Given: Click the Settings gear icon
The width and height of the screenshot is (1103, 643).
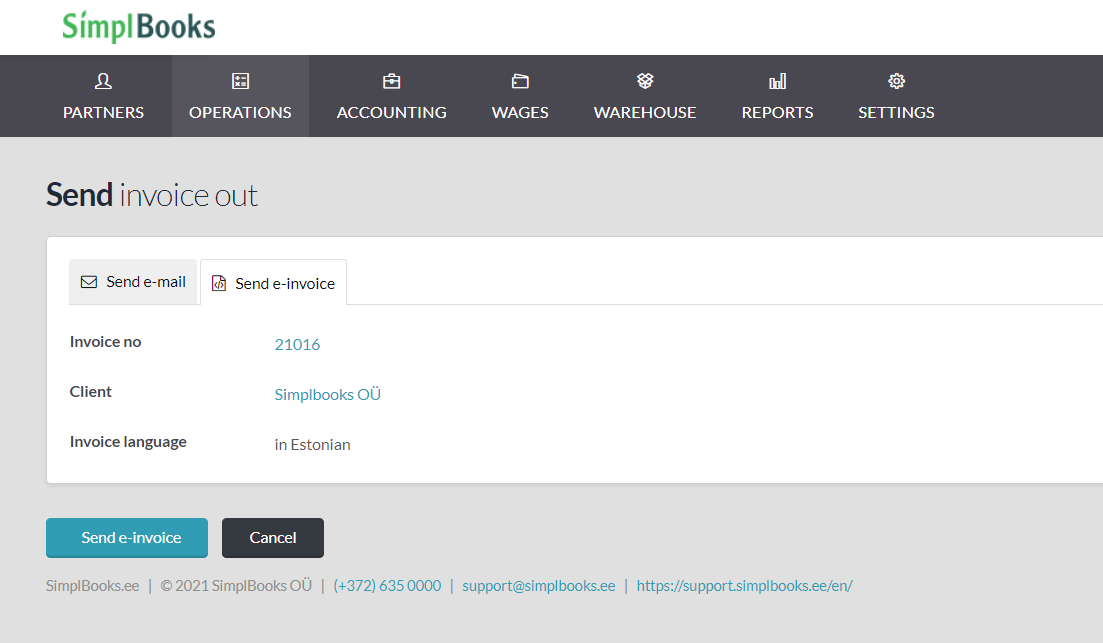Looking at the screenshot, I should [x=896, y=81].
